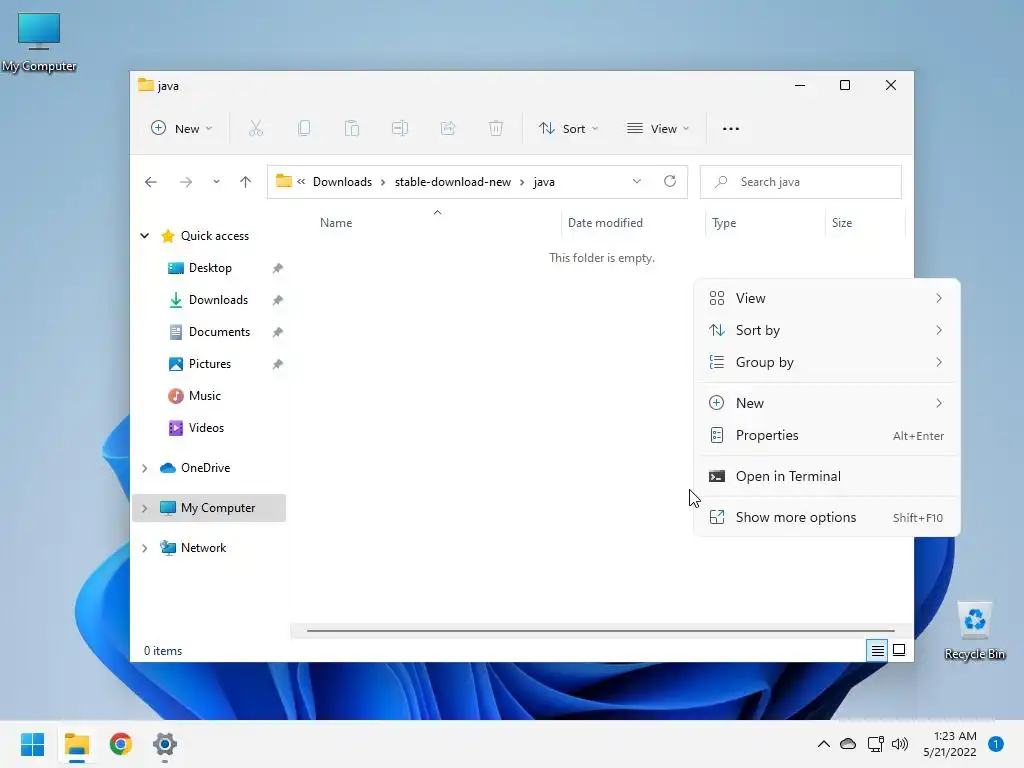Expand the address bar history dropdown

(x=637, y=182)
